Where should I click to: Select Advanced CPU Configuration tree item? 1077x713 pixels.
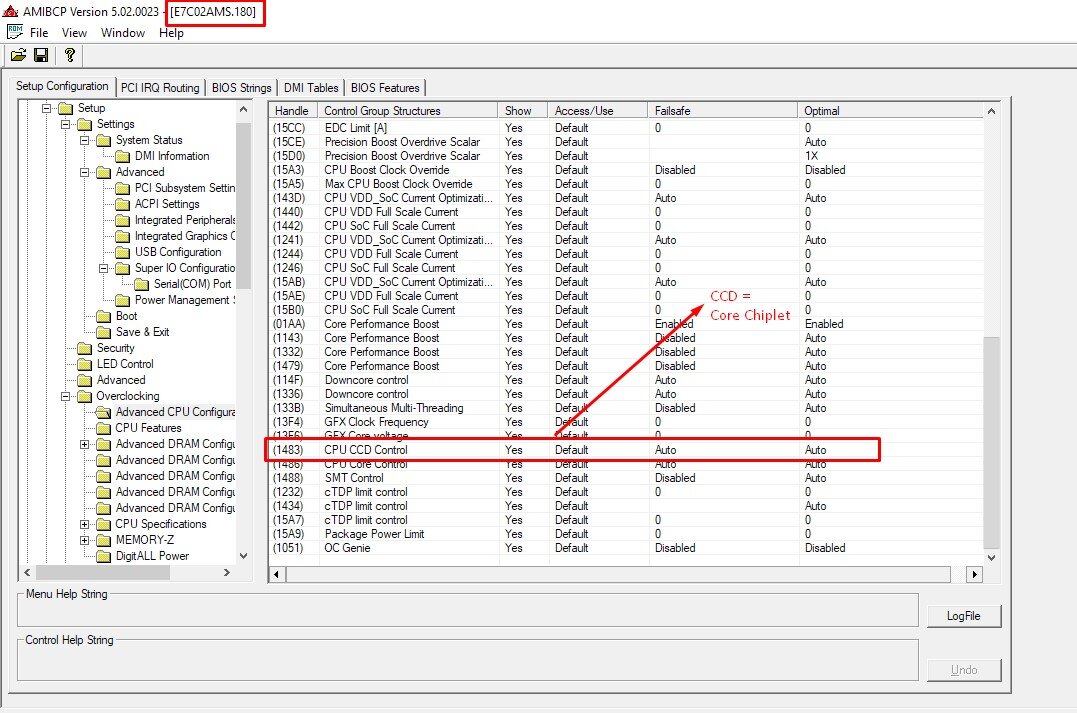click(175, 412)
